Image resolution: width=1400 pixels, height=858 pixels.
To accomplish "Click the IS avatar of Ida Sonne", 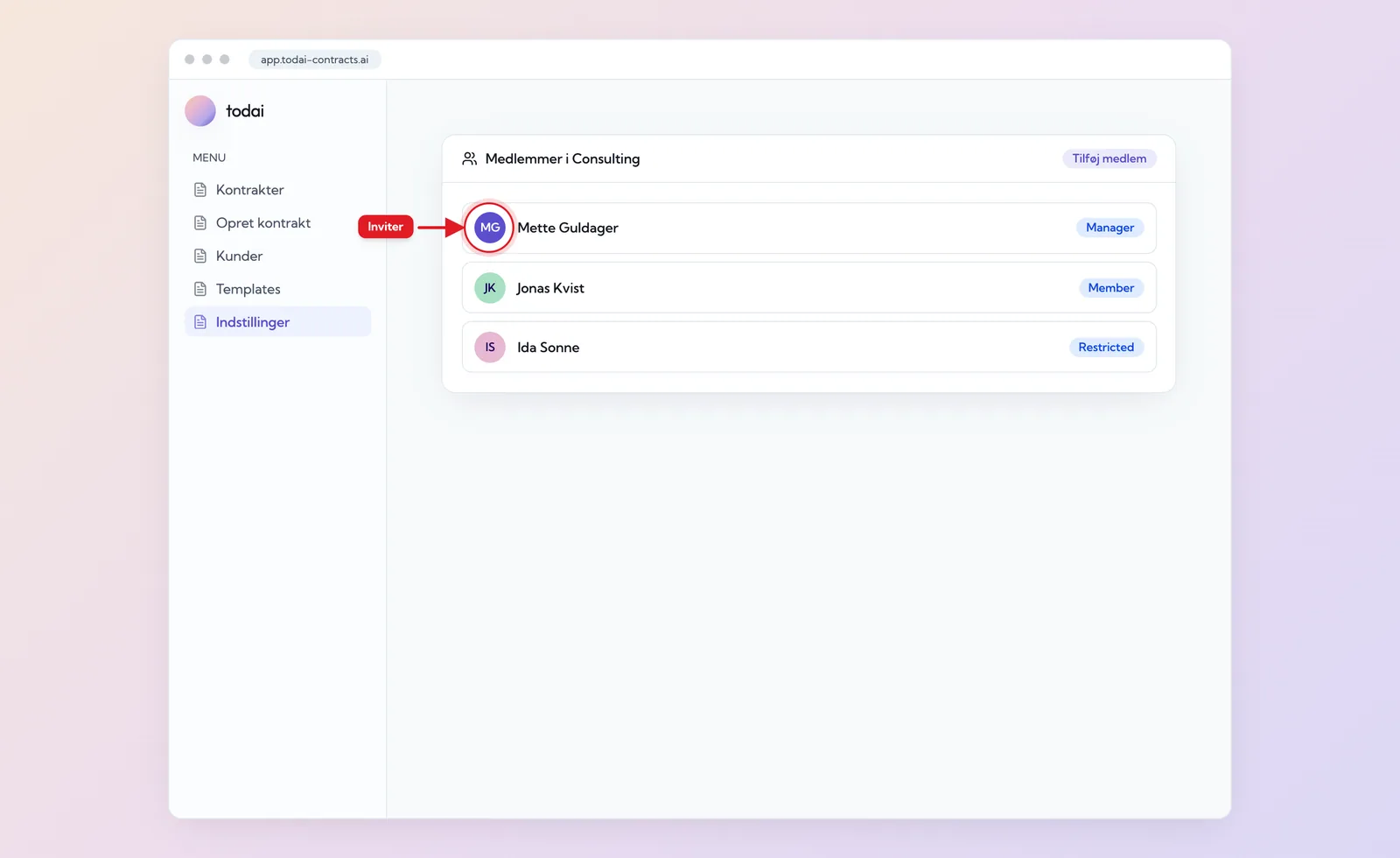I will click(490, 348).
